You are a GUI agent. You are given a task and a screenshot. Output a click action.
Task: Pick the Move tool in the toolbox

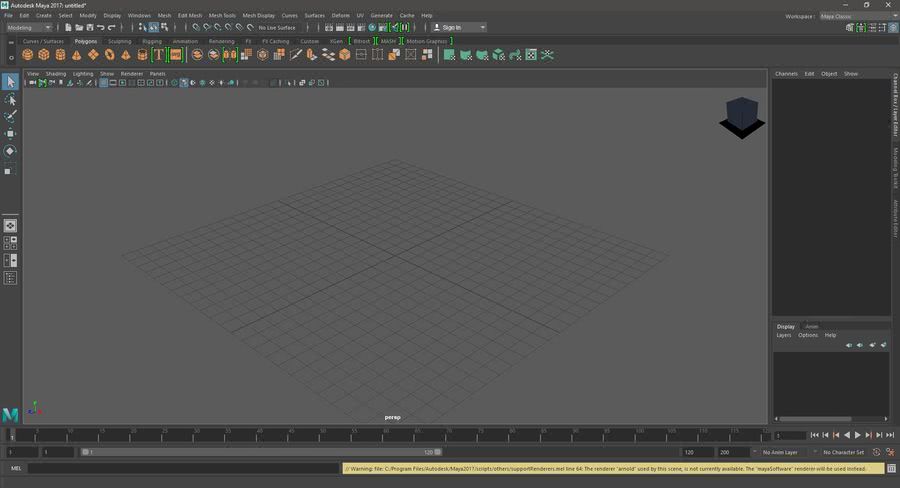10,133
